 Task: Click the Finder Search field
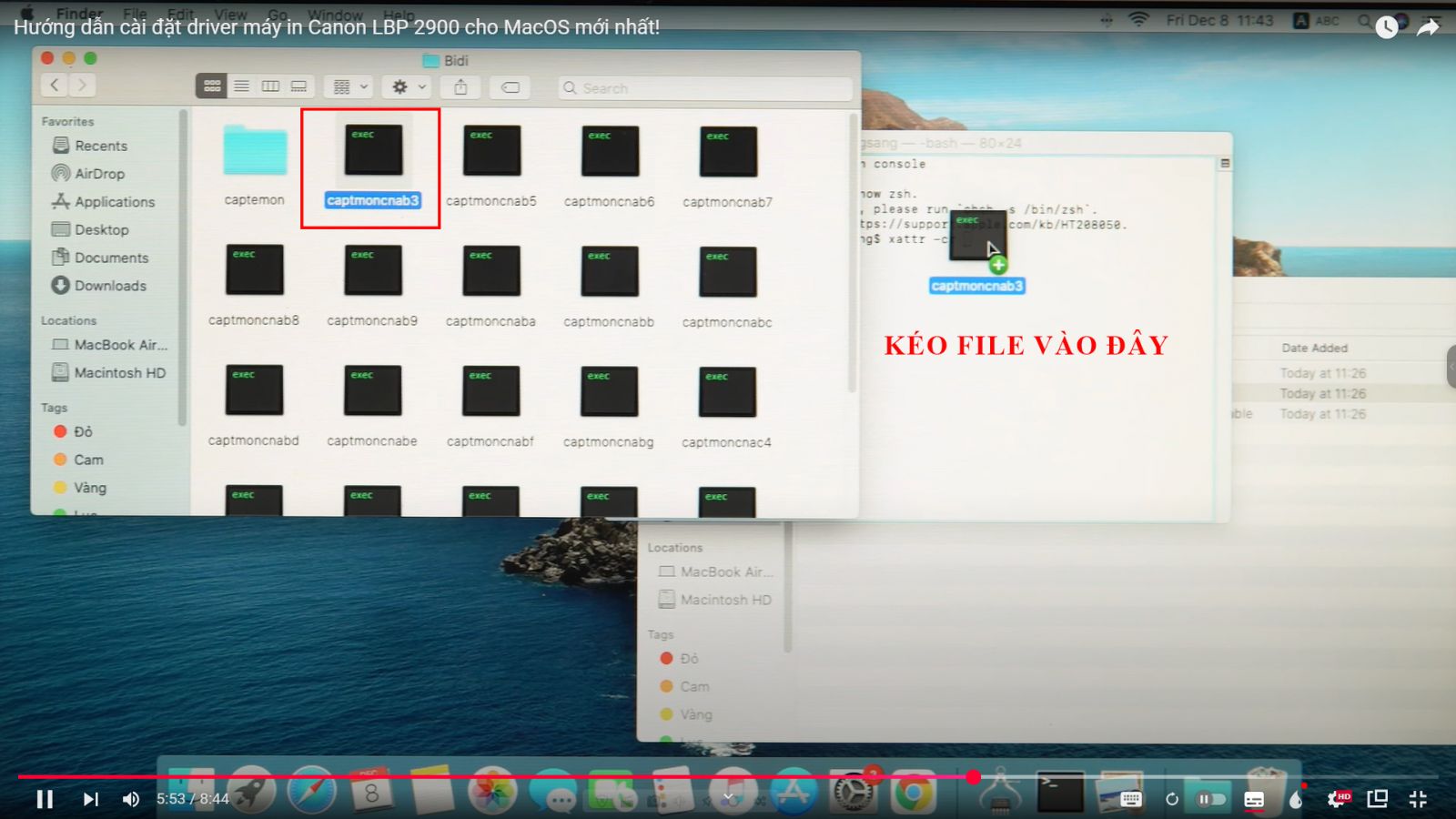coord(705,87)
